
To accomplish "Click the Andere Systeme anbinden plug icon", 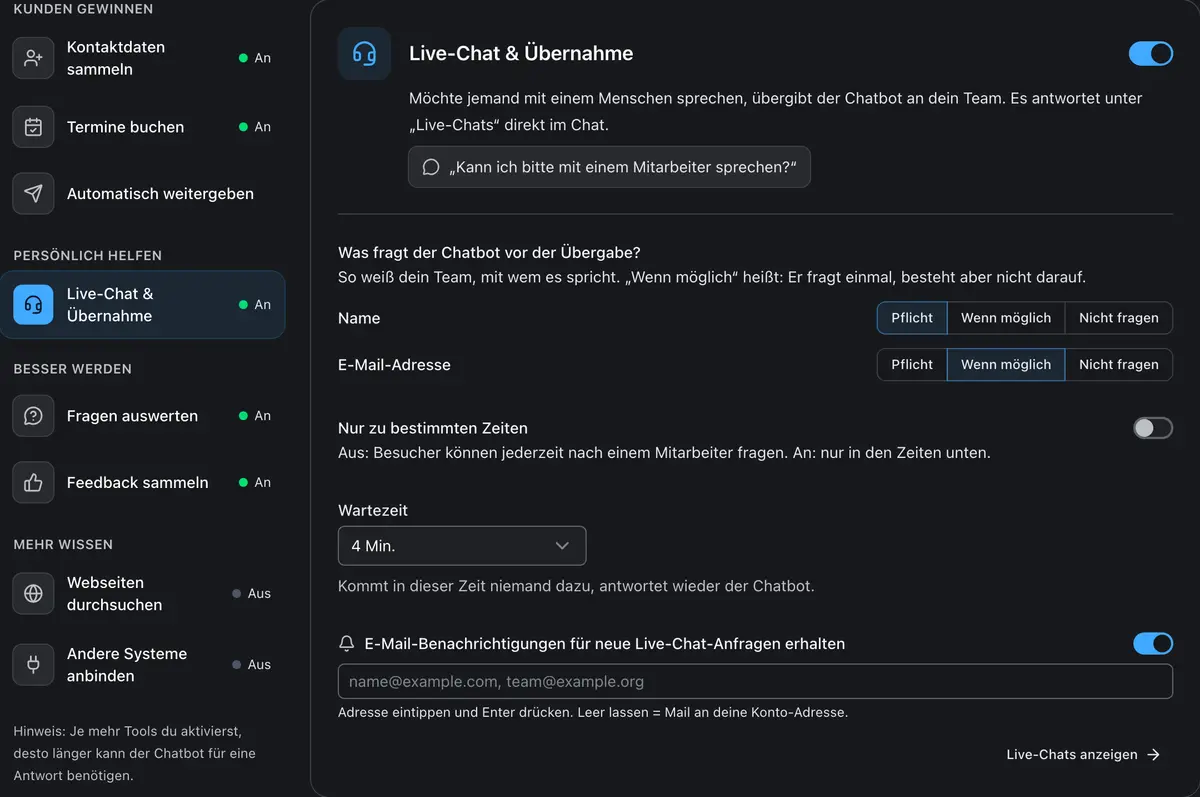I will tap(33, 665).
